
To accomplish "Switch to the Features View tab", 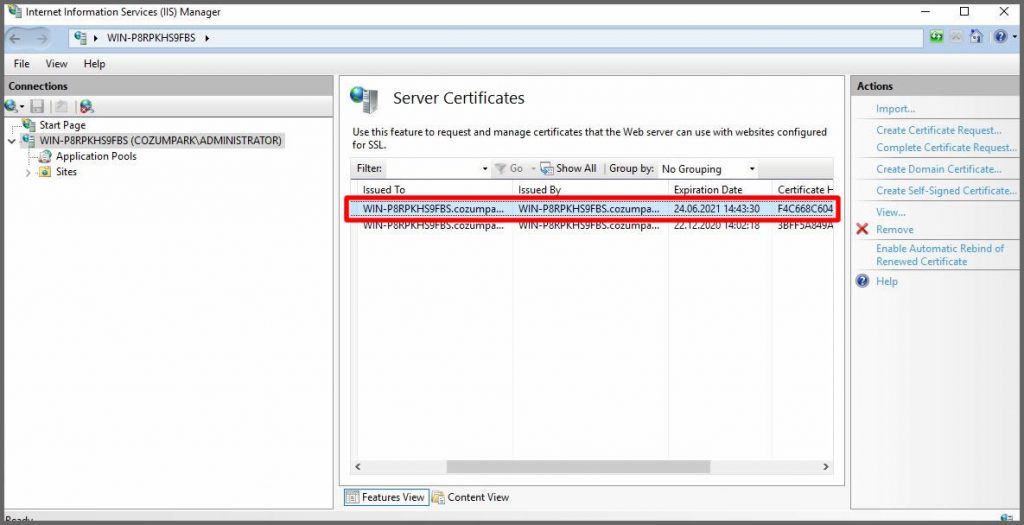I will point(386,497).
